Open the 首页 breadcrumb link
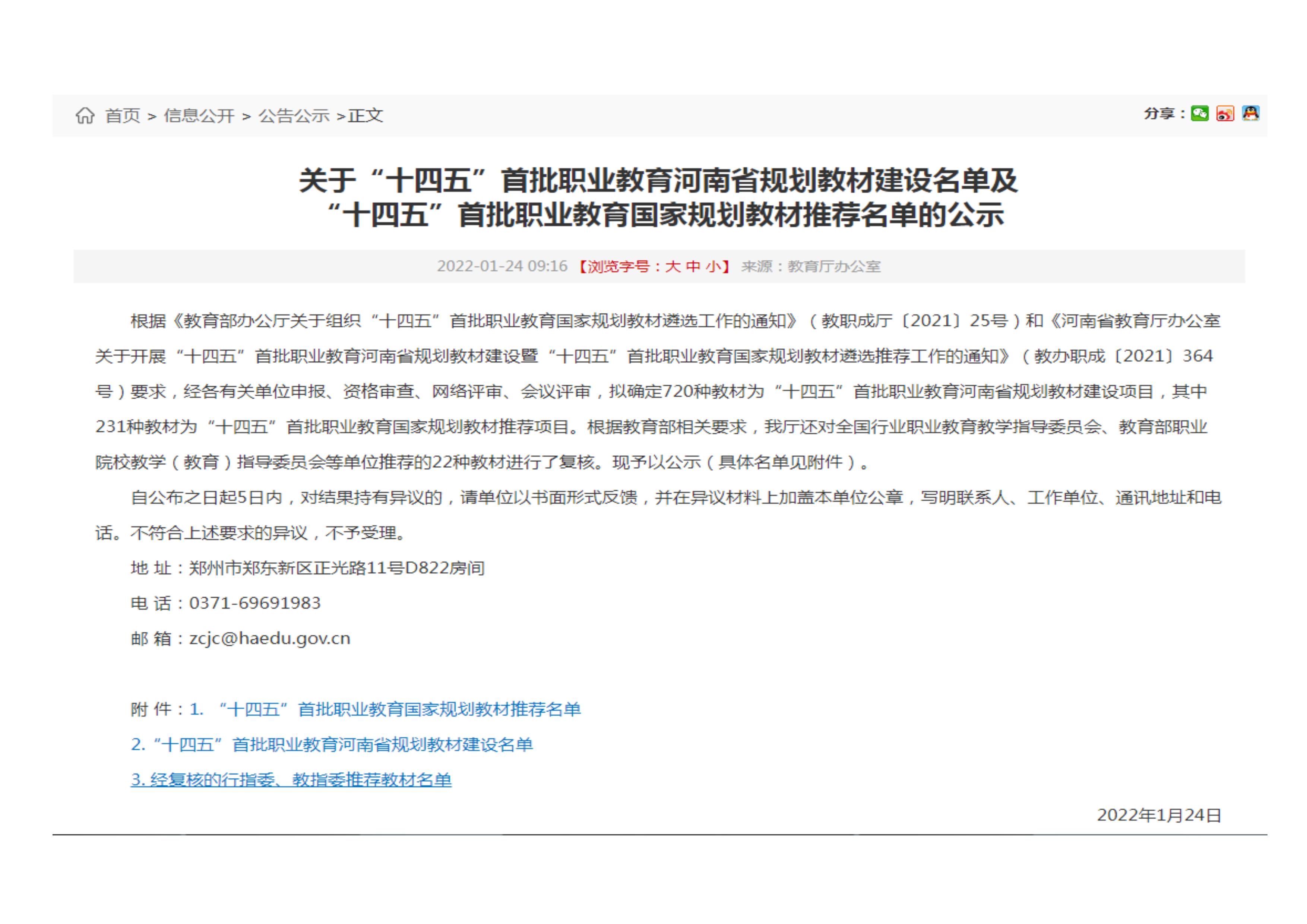 click(x=122, y=115)
